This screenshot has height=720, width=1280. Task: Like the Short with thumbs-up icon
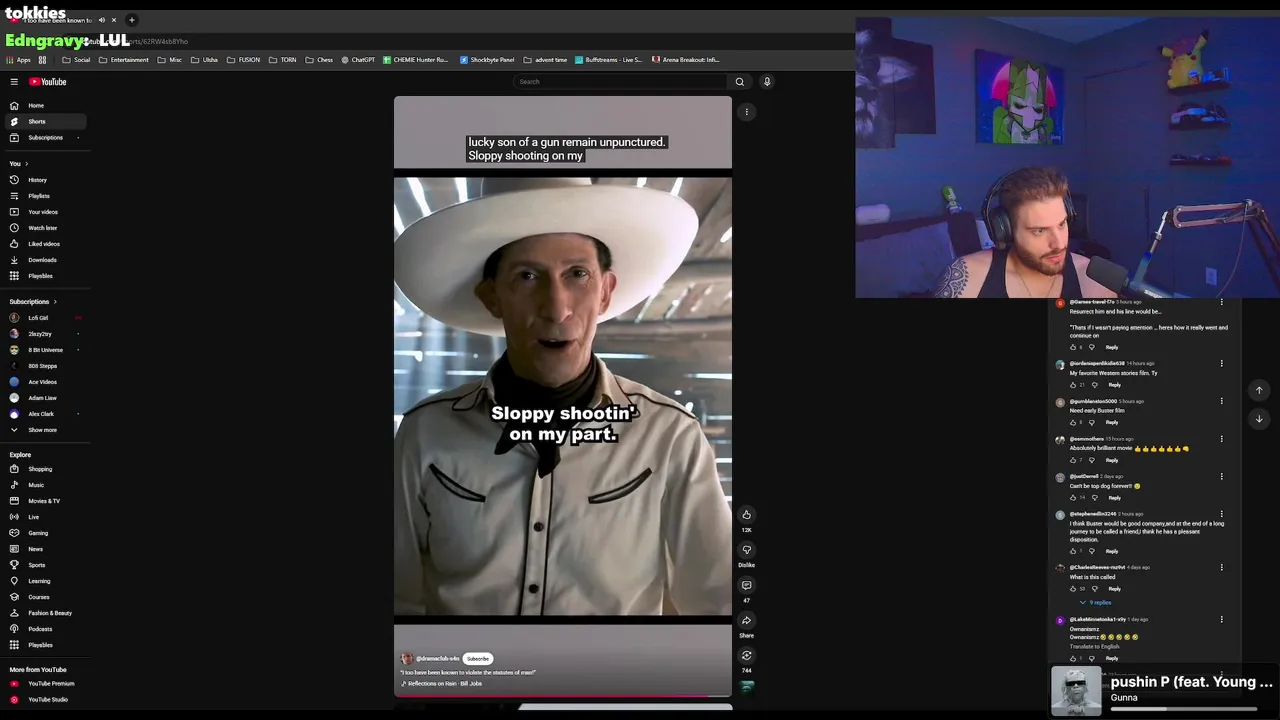(746, 515)
